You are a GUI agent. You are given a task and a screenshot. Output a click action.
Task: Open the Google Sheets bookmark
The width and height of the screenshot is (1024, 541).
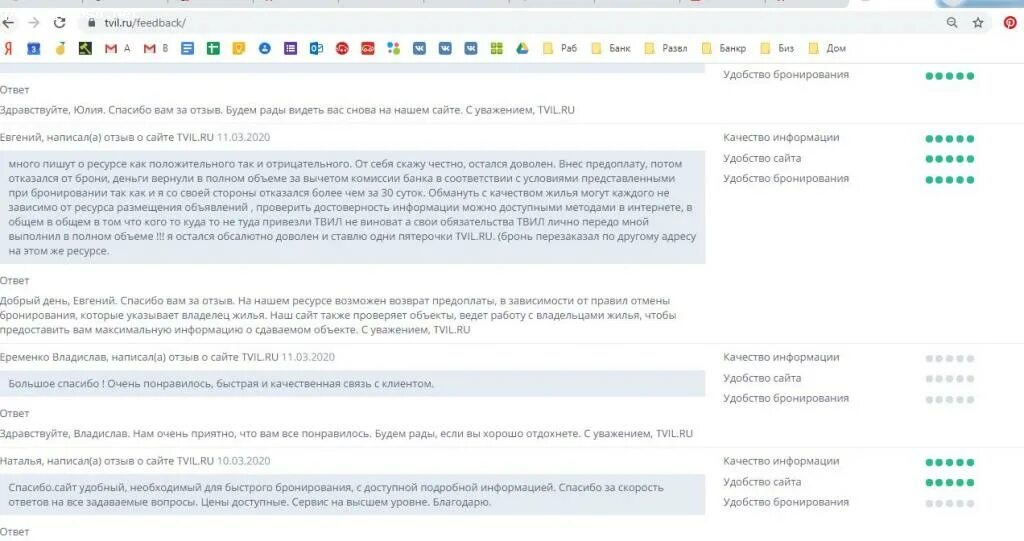pyautogui.click(x=213, y=48)
